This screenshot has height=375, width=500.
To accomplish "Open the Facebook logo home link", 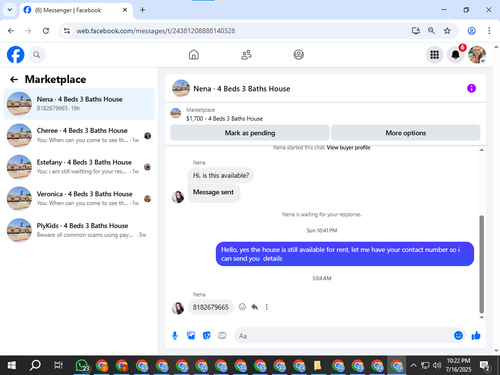I will tap(16, 55).
